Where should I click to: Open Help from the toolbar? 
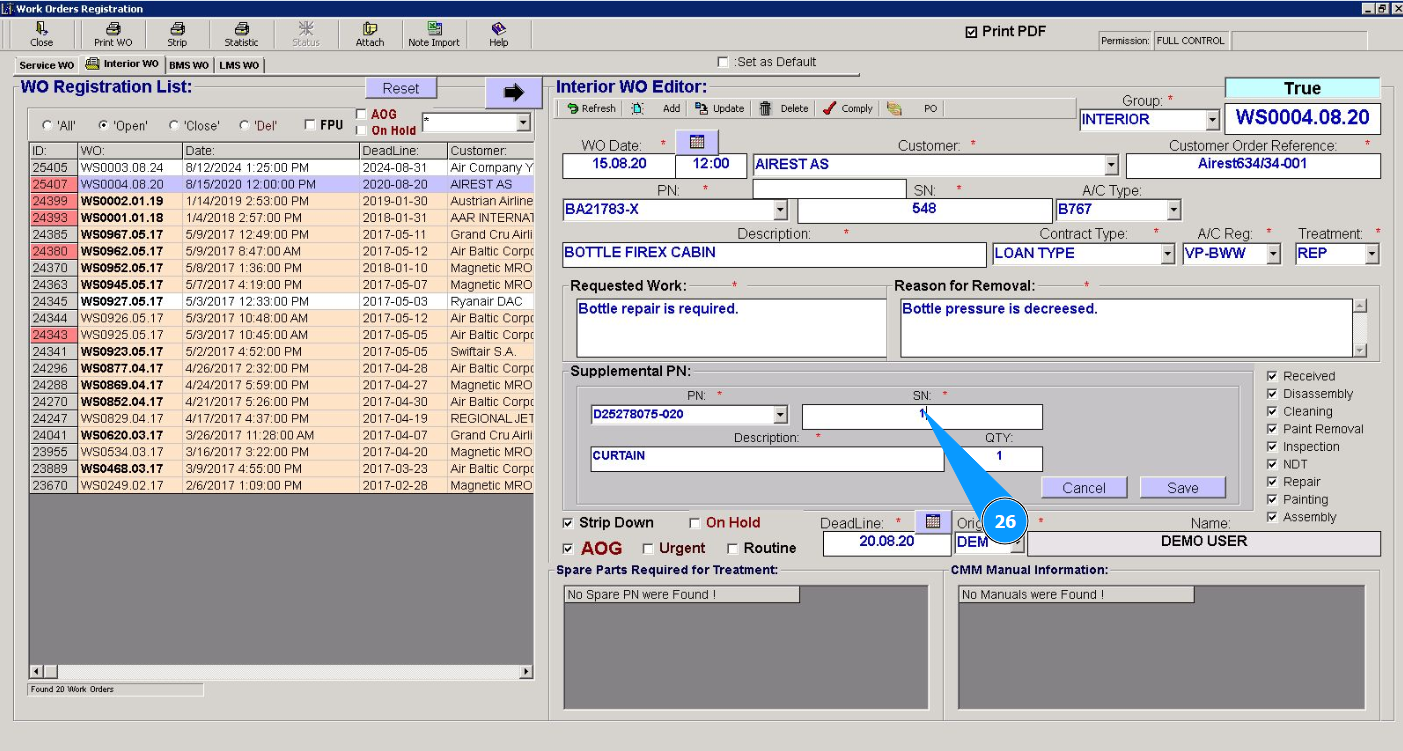(x=498, y=34)
